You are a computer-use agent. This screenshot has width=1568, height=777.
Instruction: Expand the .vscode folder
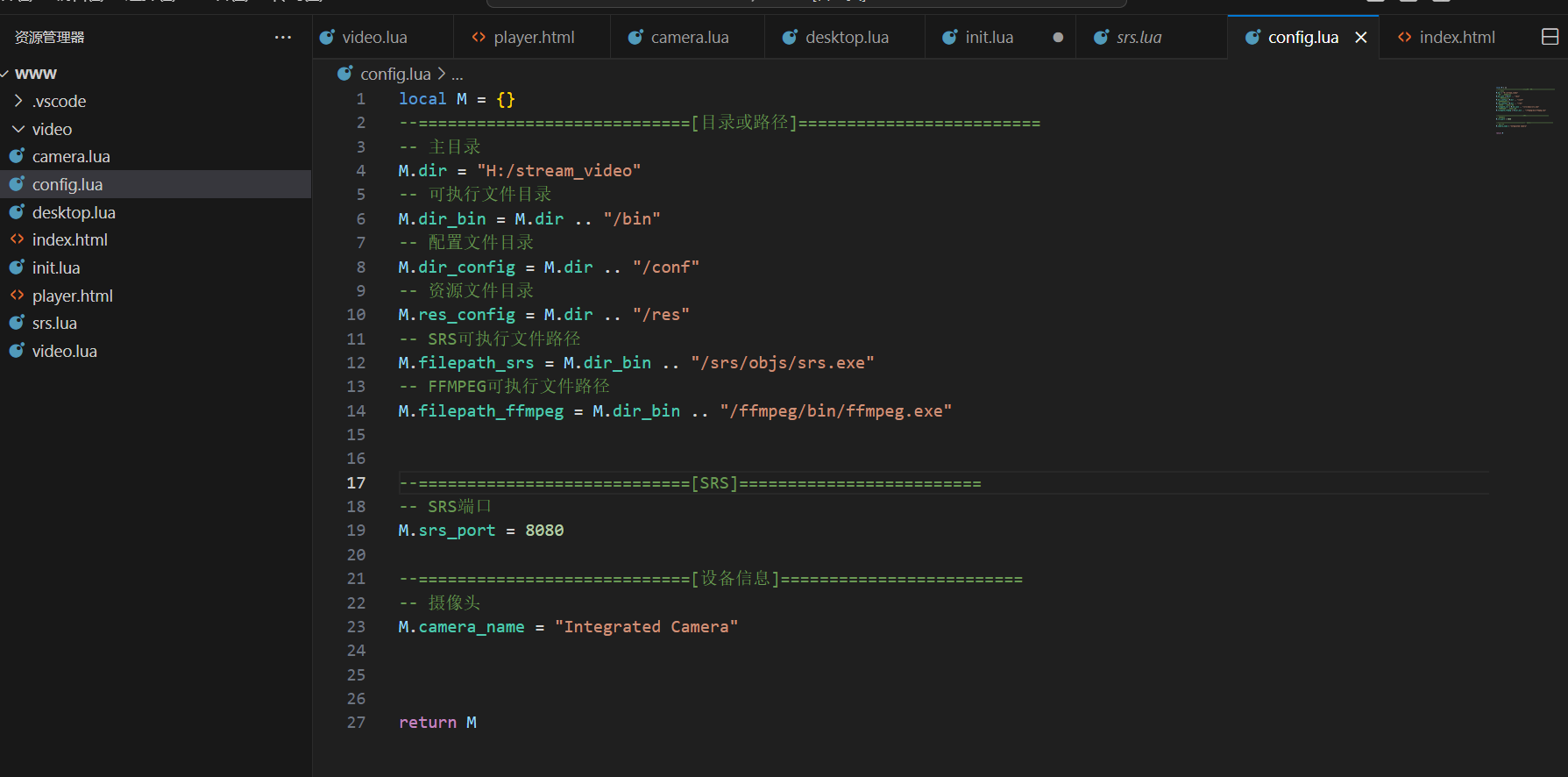click(x=18, y=101)
